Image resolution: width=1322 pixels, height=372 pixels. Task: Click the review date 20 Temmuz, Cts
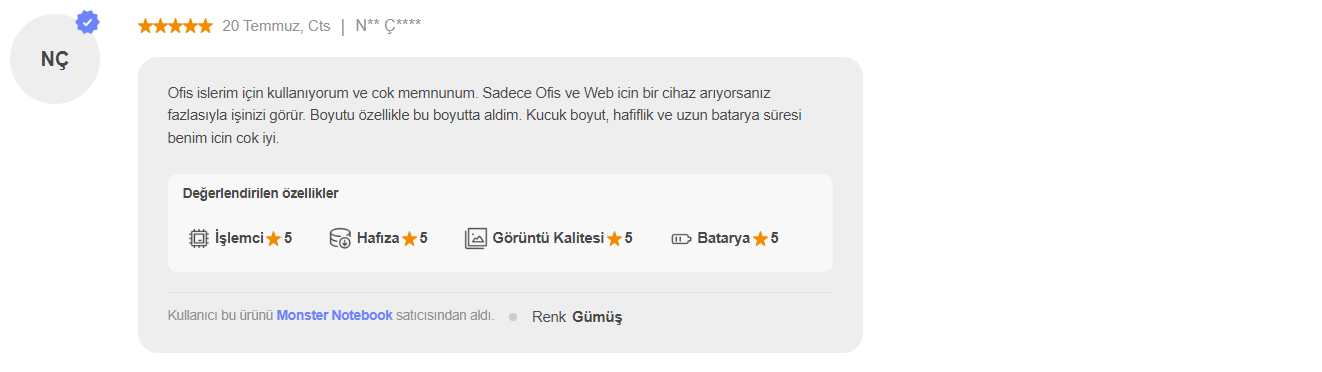[276, 26]
